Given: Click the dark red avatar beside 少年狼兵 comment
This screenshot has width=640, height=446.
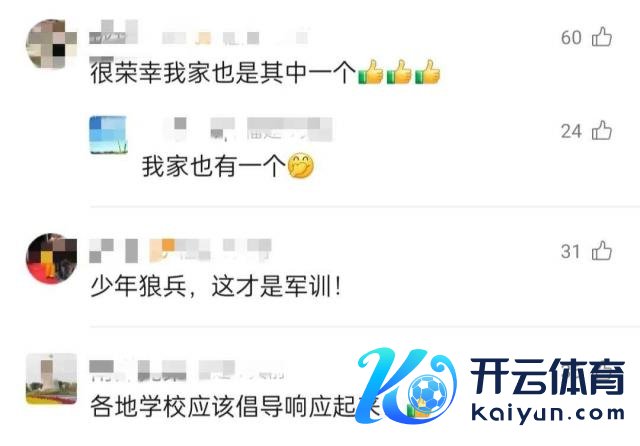Looking at the screenshot, I should click(x=51, y=258).
